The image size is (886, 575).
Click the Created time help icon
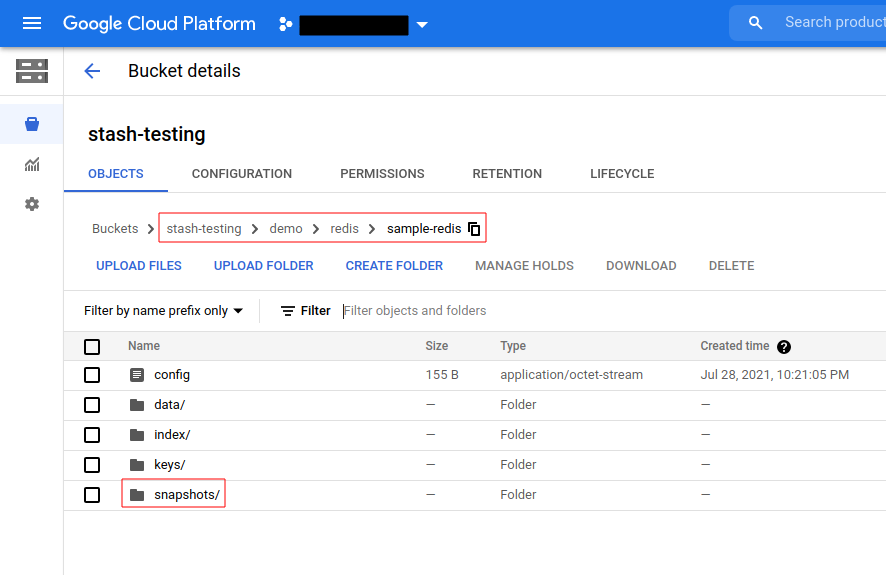pos(784,347)
